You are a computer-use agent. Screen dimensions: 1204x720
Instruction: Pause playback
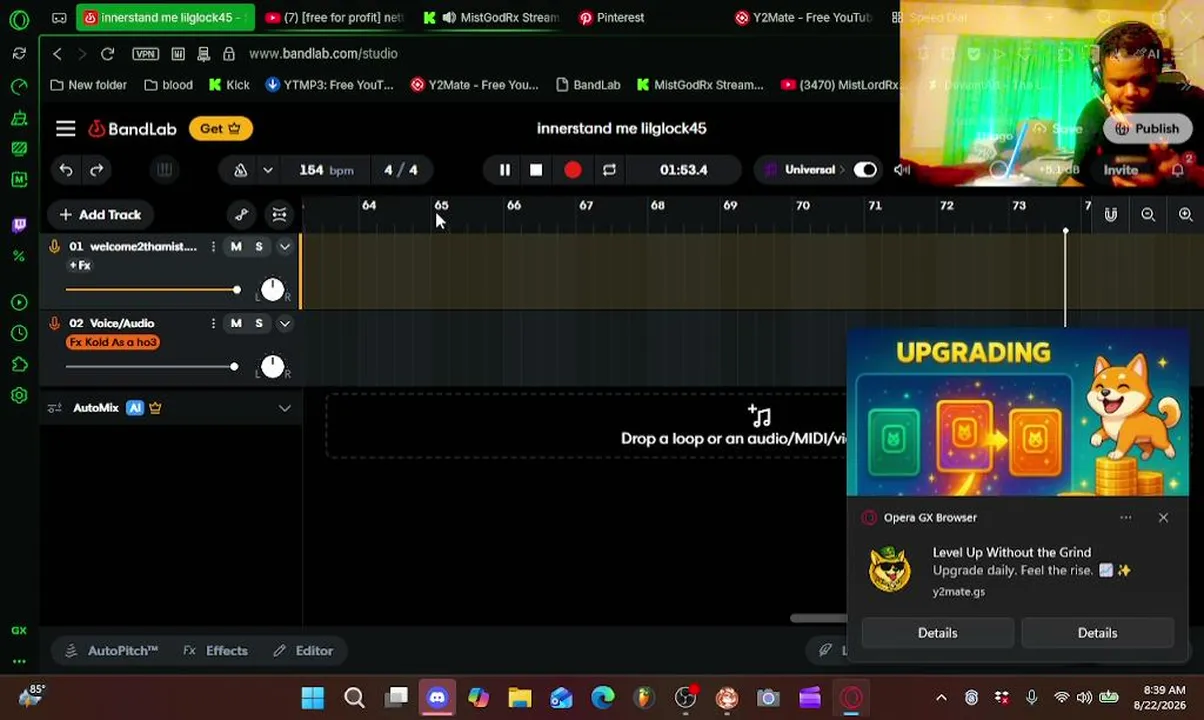point(505,170)
